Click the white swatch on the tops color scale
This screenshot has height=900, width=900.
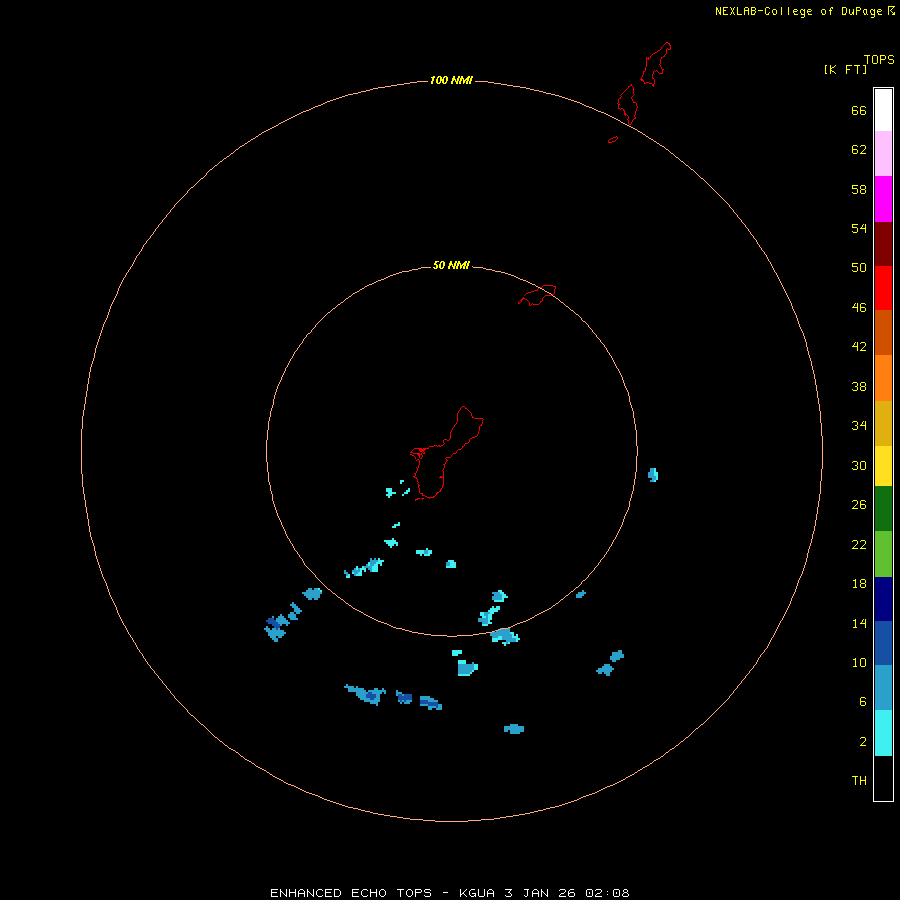click(x=883, y=110)
